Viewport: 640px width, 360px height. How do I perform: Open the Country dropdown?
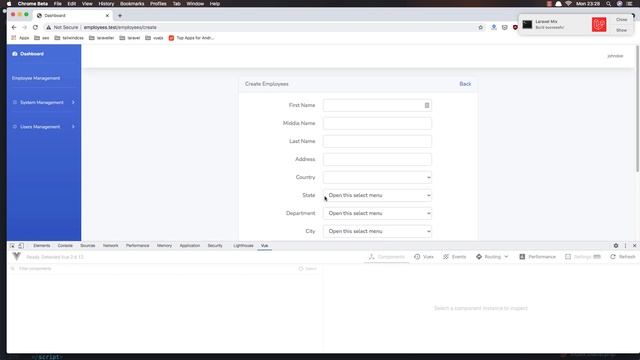click(x=377, y=177)
